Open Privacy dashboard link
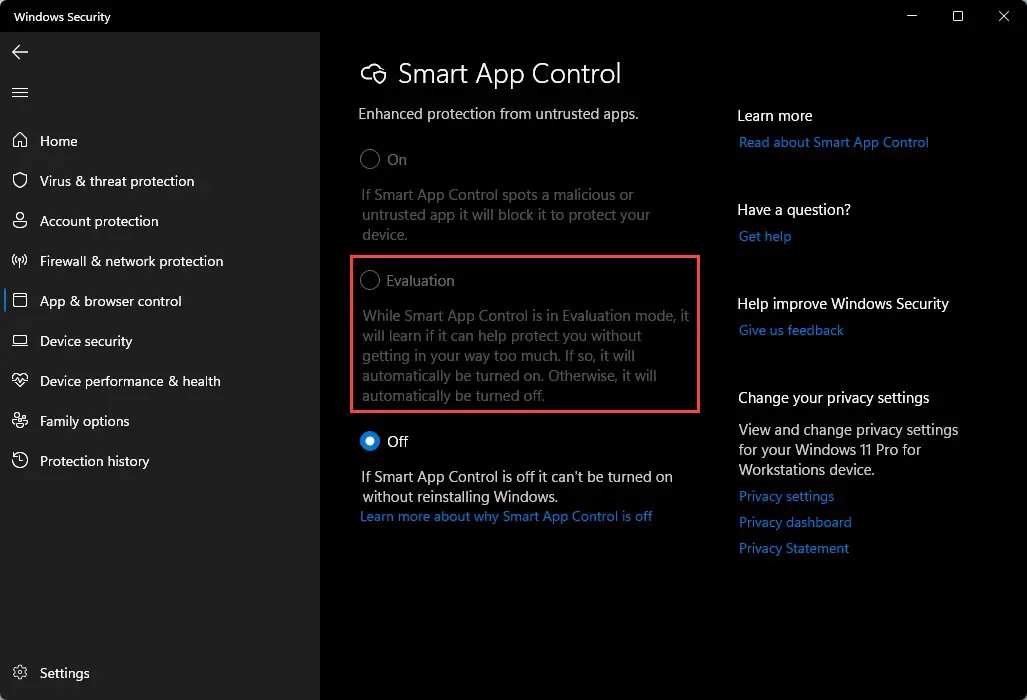This screenshot has height=700, width=1027. tap(794, 522)
